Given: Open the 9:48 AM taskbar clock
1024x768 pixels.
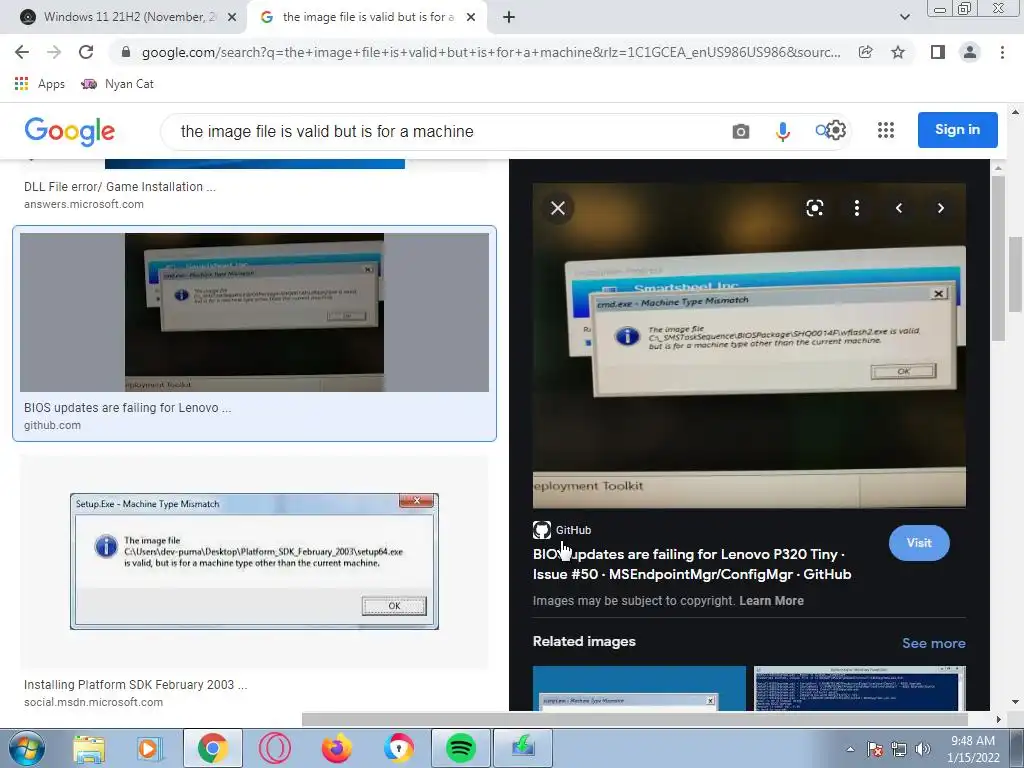Looking at the screenshot, I should 973,749.
